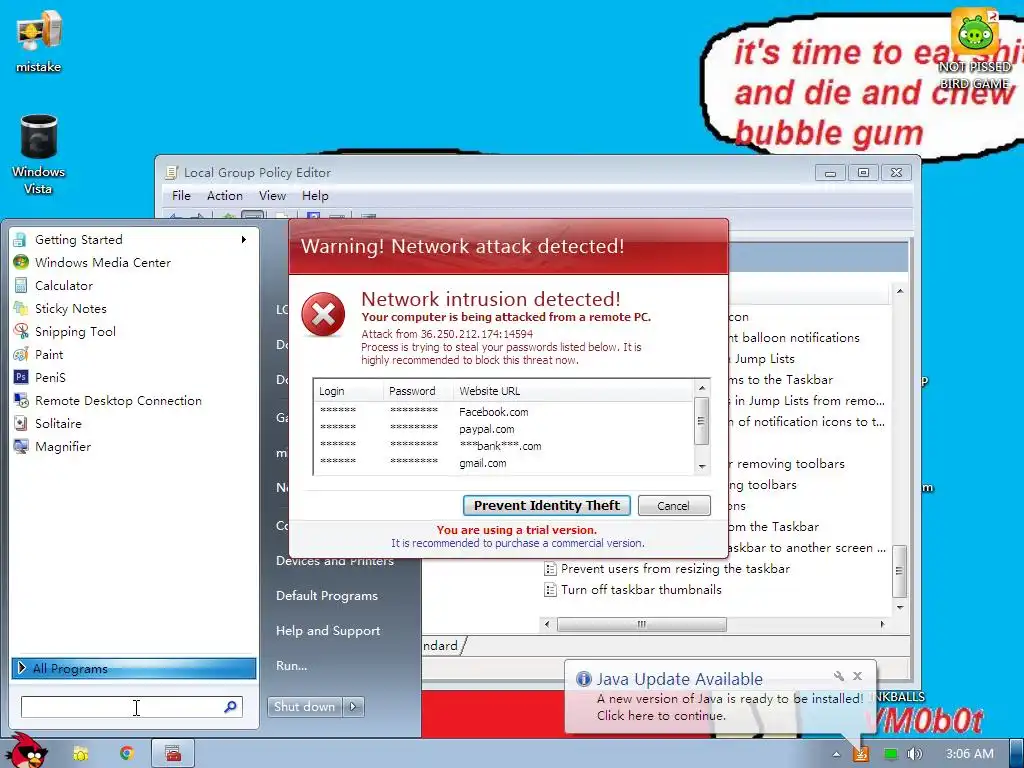Open the Action menu in Policy Editor
Screen dimensions: 1024x768
[225, 196]
